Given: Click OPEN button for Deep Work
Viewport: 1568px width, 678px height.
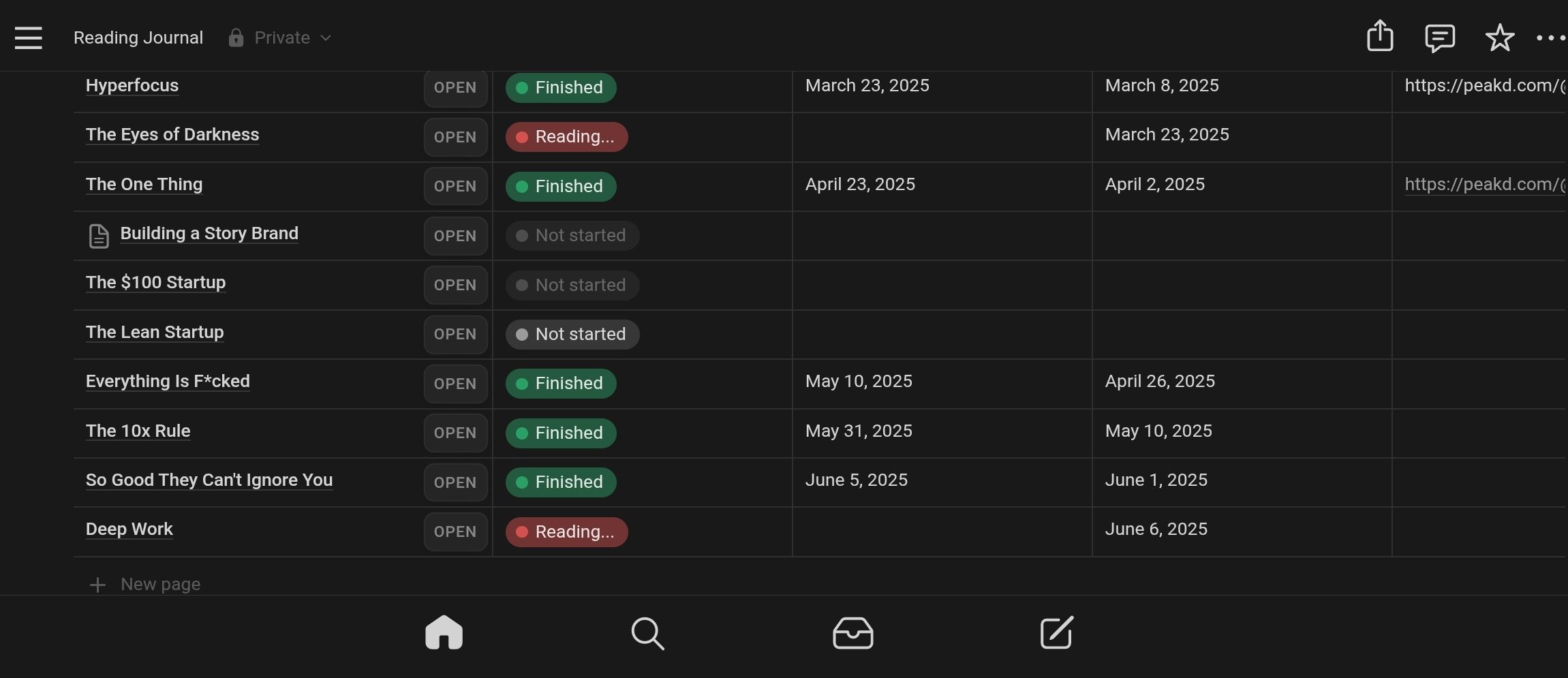Looking at the screenshot, I should click(455, 531).
